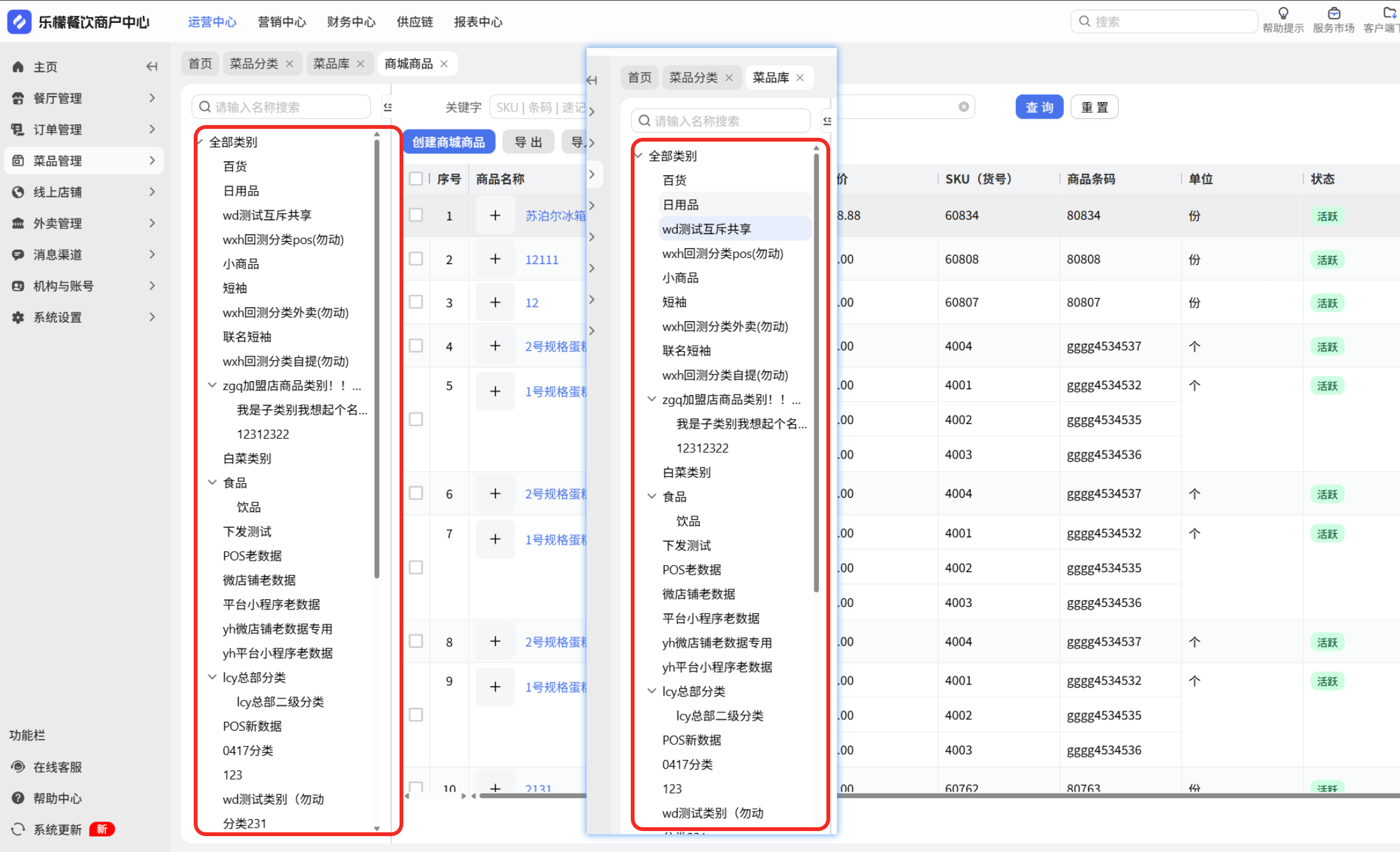Select wd测试互斥共享 in overlay tree
The image size is (1400, 852).
pyautogui.click(x=735, y=229)
